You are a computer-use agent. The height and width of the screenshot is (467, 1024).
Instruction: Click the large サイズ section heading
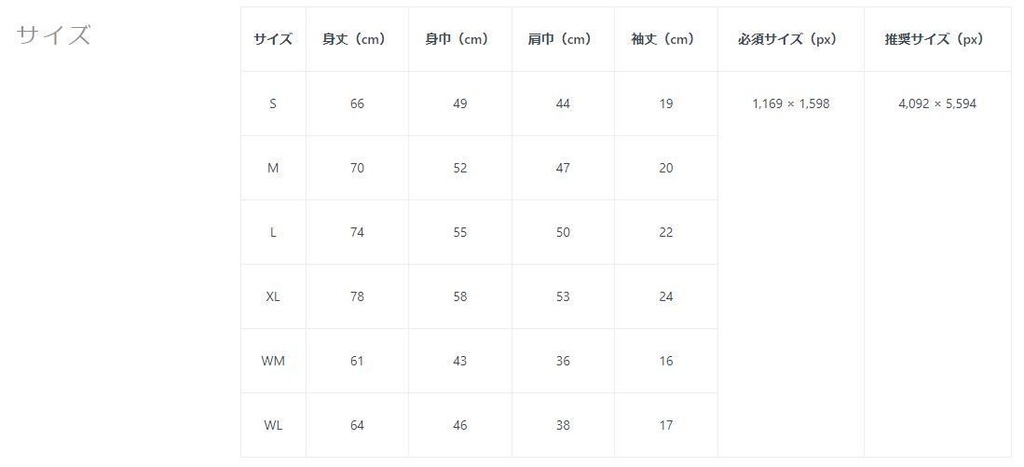[x=54, y=35]
